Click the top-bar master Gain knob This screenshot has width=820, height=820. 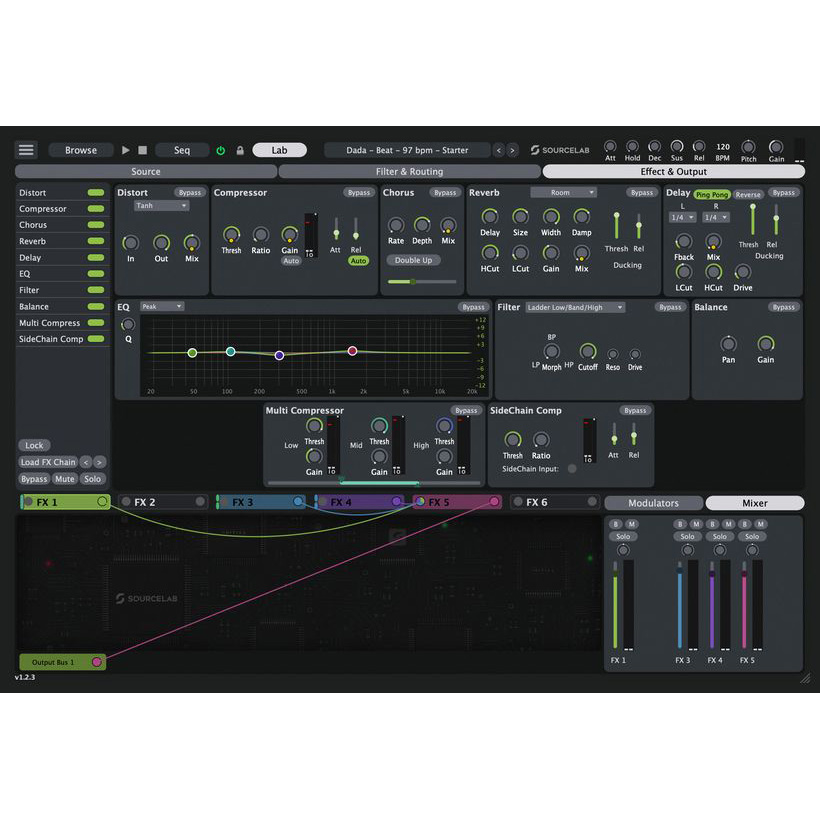(776, 147)
